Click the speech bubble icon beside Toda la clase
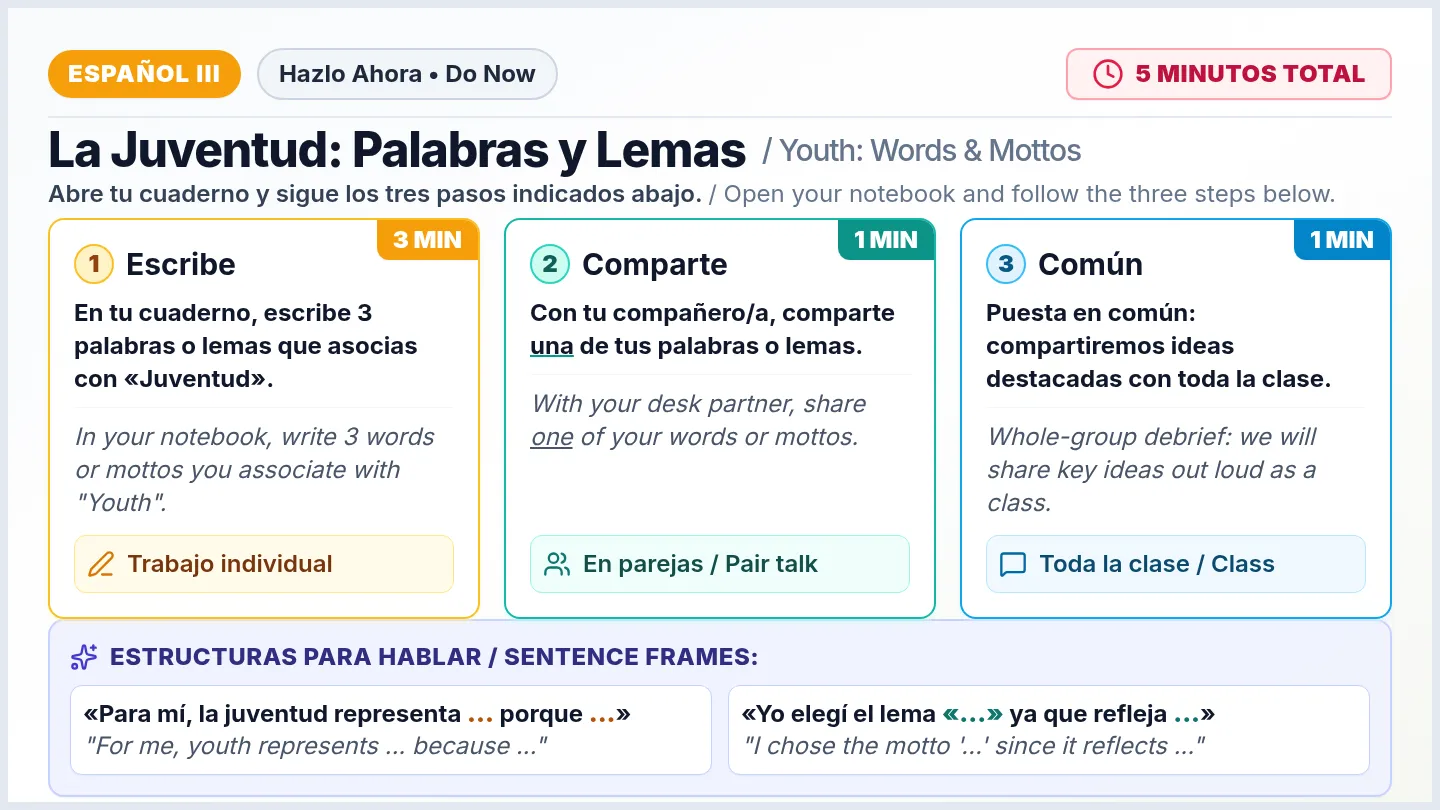1440x810 pixels. point(1013,564)
